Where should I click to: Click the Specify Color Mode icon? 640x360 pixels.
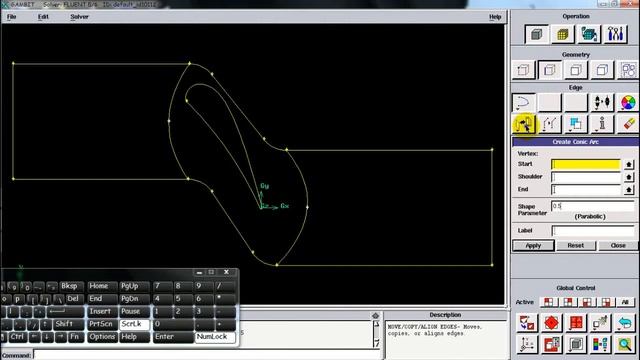(x=600, y=344)
